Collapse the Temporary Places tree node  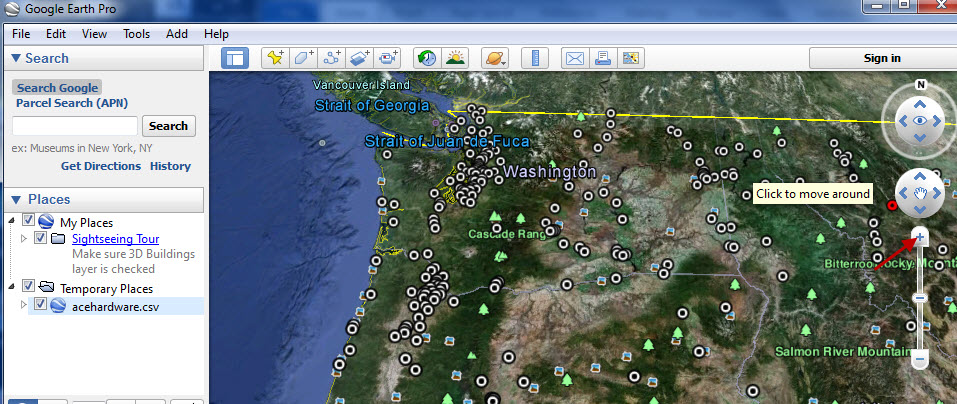[12, 287]
